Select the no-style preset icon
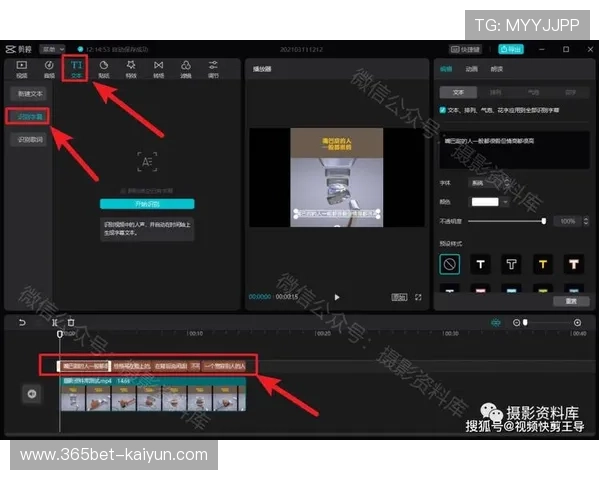The height and width of the screenshot is (480, 600). [450, 264]
